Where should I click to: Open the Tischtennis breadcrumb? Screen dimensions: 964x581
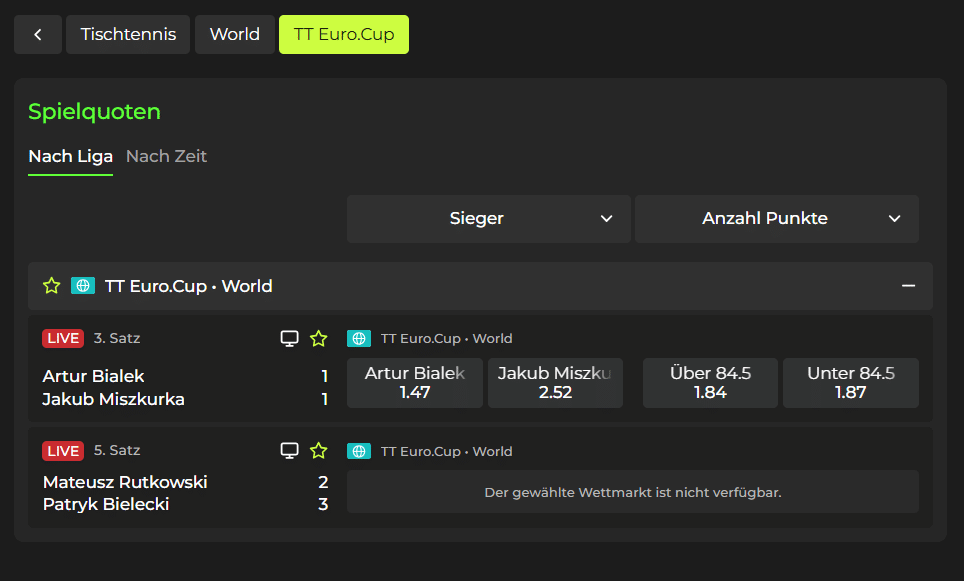tap(128, 34)
